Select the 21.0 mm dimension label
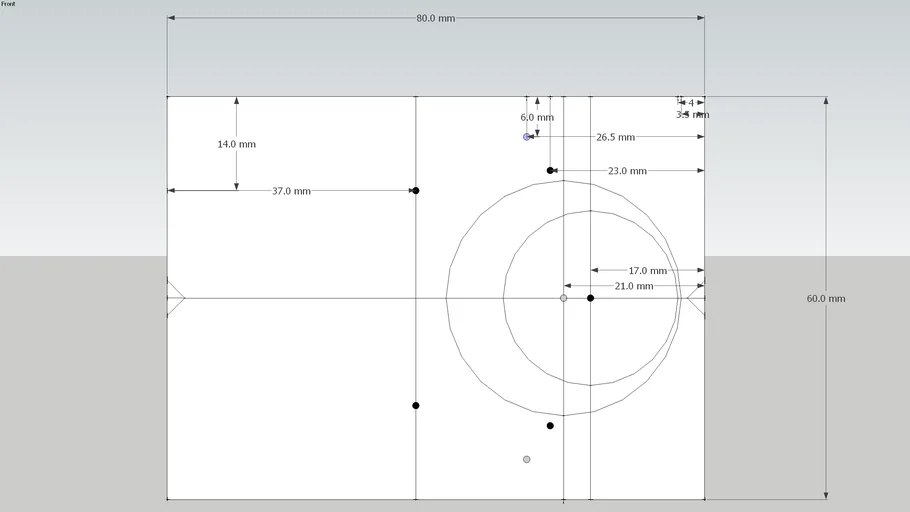 [634, 286]
